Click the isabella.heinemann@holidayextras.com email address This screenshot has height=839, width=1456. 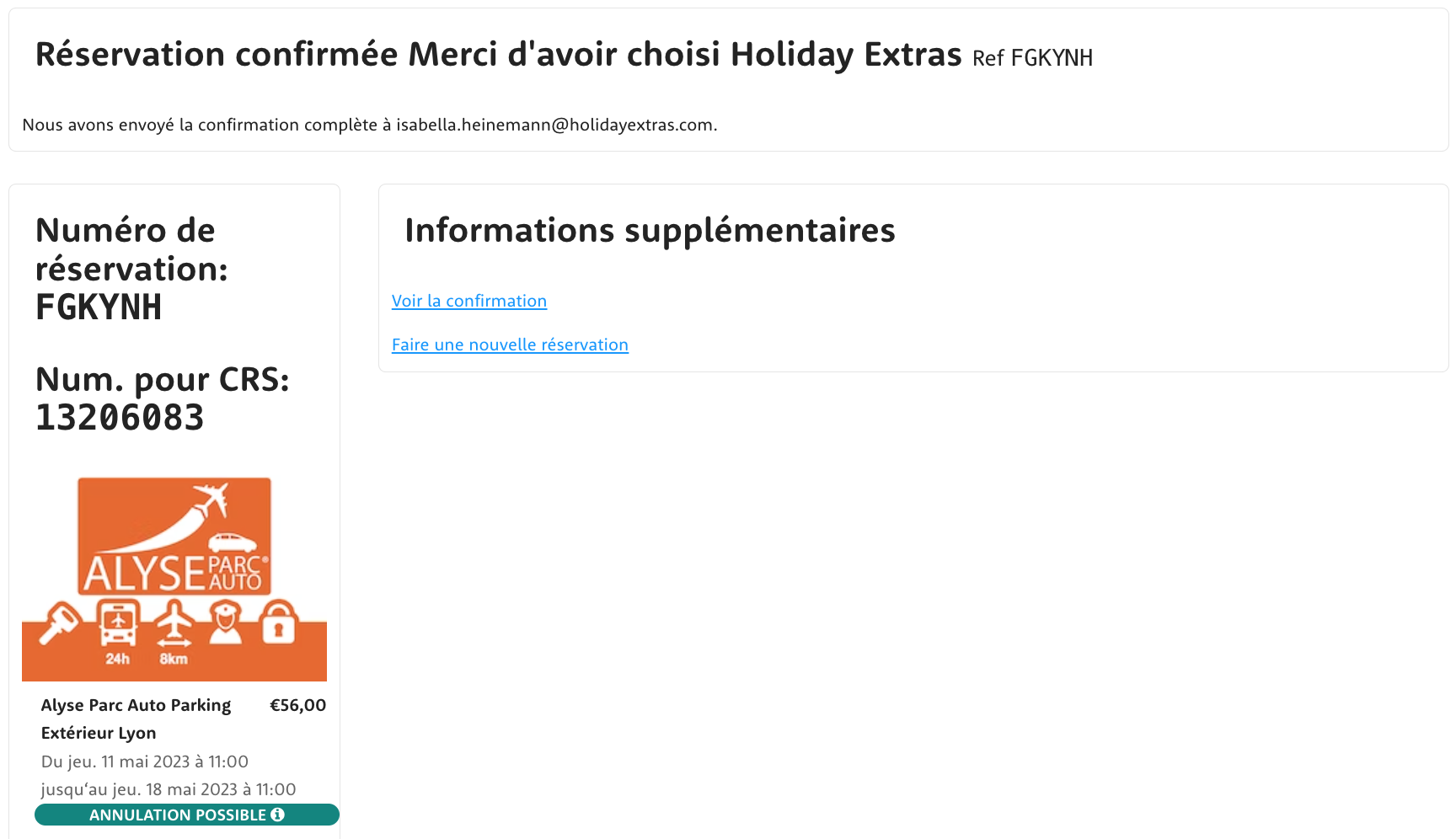click(556, 125)
